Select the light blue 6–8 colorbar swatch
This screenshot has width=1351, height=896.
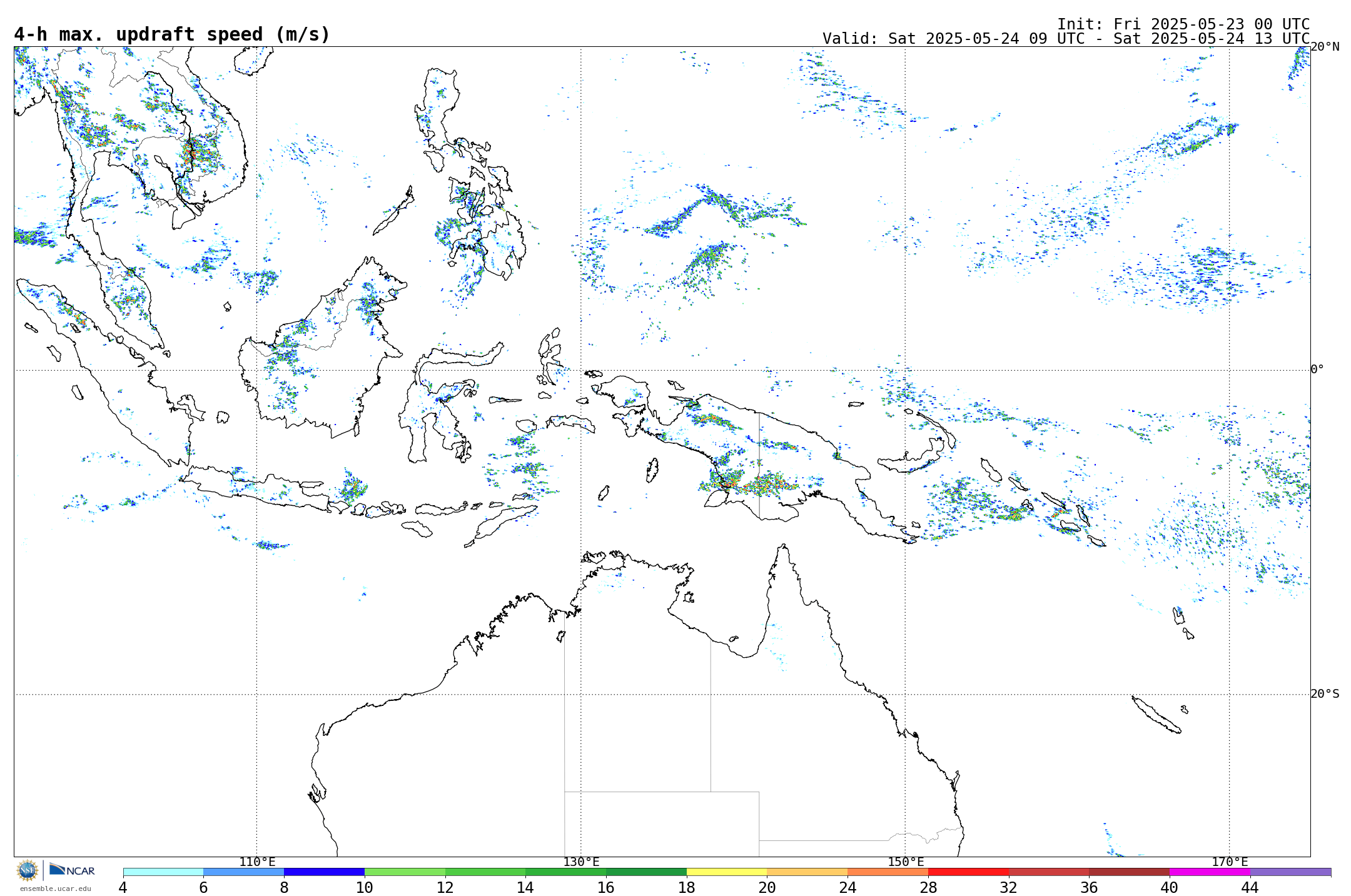244,872
